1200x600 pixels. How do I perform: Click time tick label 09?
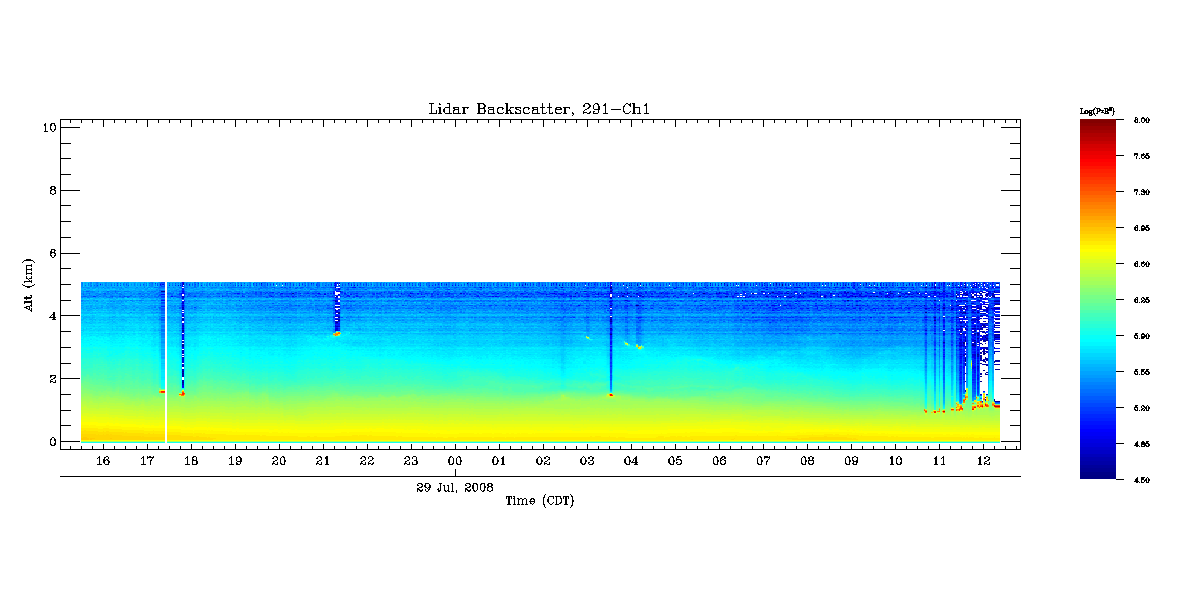(851, 461)
